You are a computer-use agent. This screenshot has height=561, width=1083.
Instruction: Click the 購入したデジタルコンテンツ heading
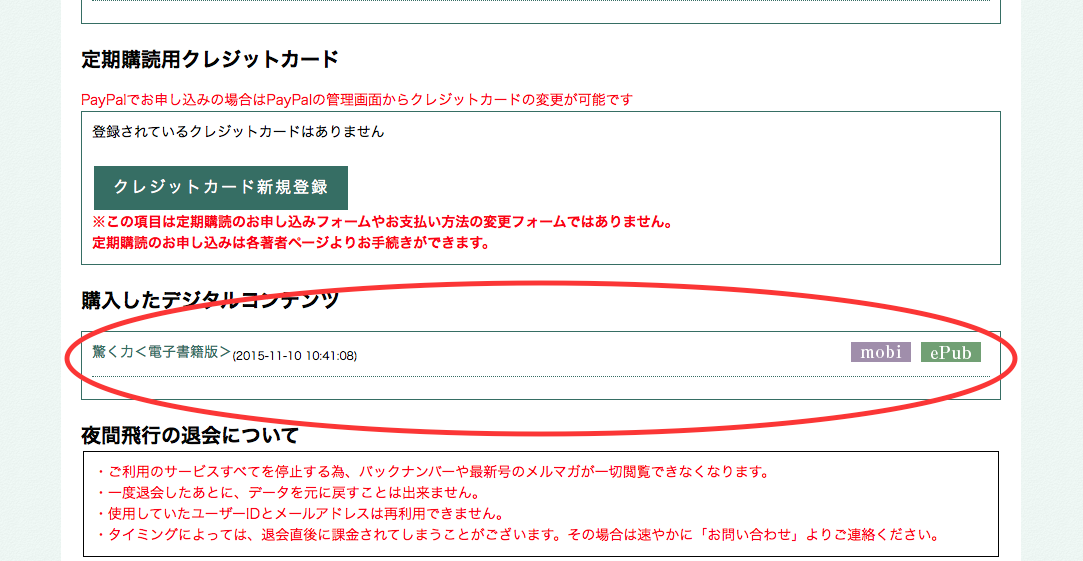pyautogui.click(x=210, y=300)
